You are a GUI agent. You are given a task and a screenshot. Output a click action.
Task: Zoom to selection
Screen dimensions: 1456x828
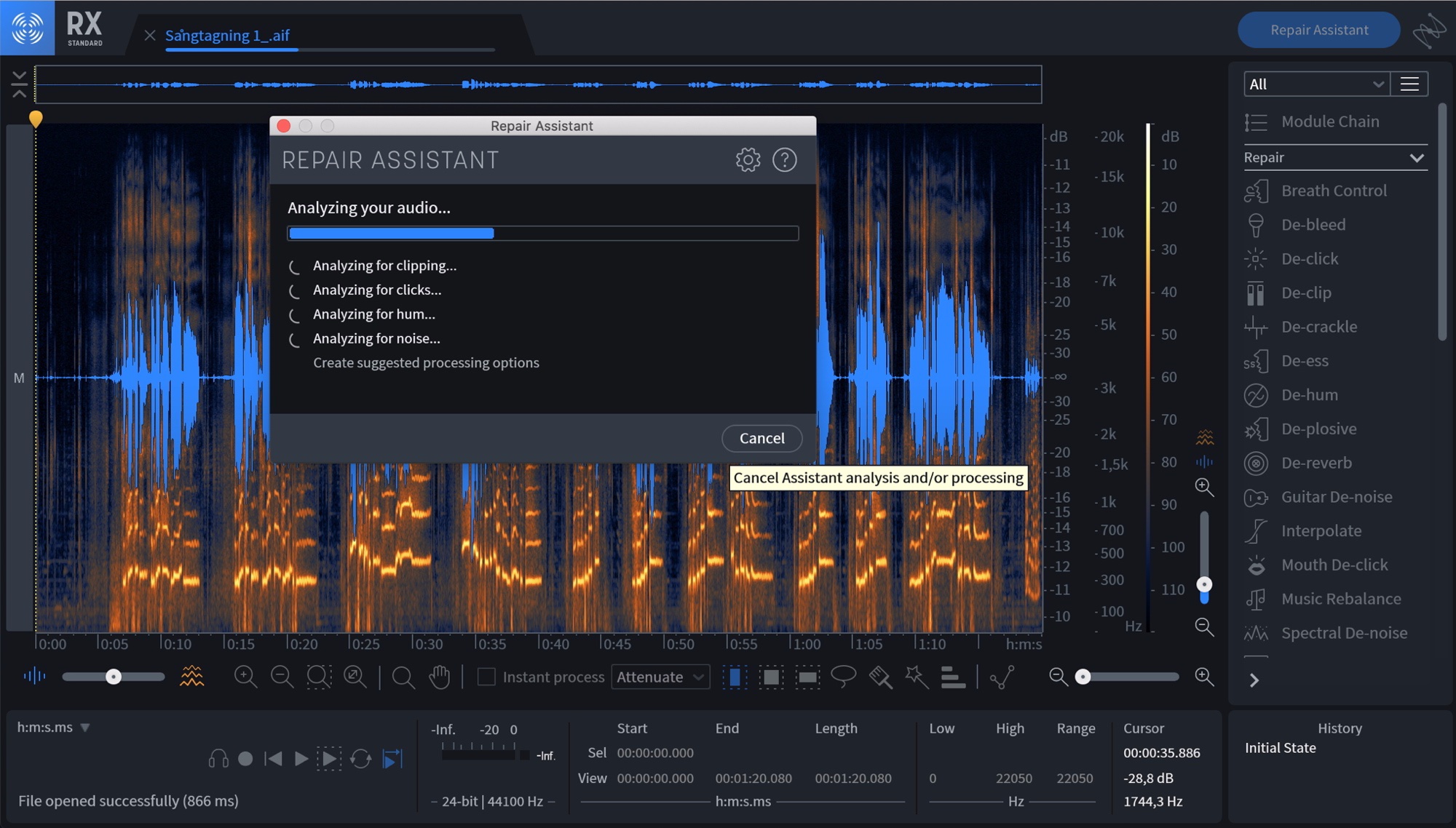pos(319,677)
